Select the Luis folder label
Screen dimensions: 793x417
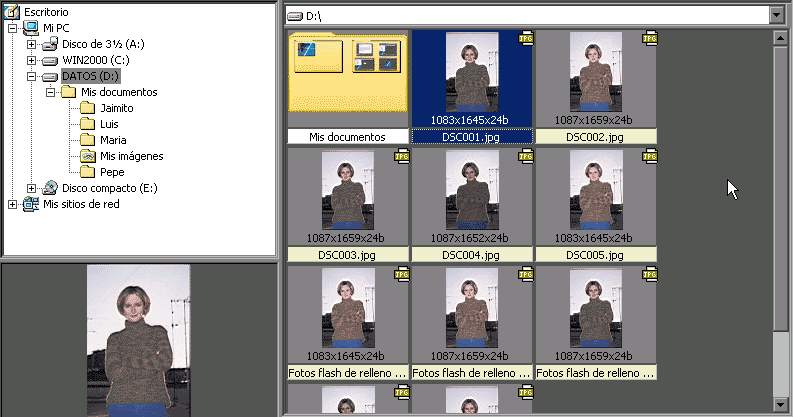[109, 124]
